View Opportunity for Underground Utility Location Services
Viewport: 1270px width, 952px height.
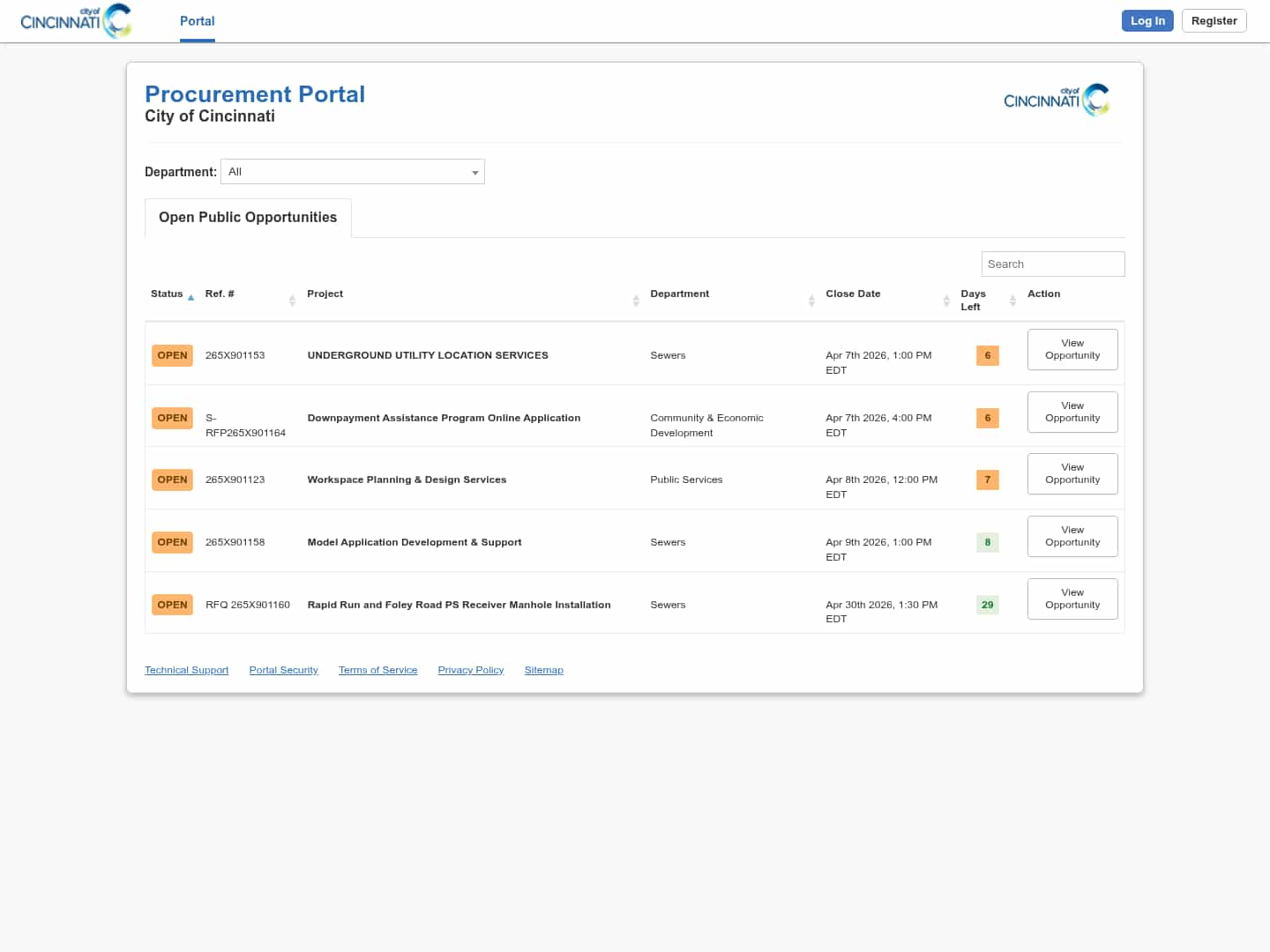click(x=1072, y=350)
